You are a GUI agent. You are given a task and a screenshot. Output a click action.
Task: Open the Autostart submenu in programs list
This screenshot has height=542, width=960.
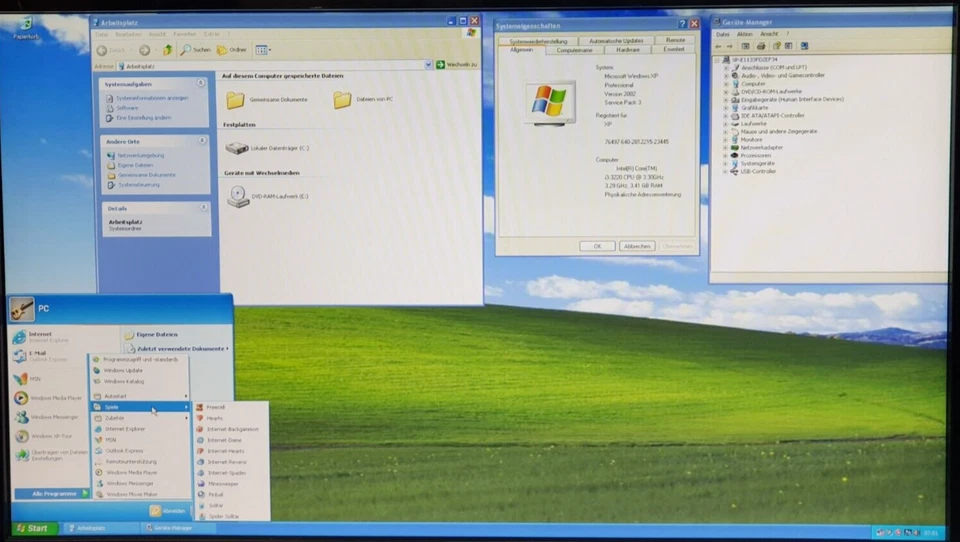click(x=140, y=396)
